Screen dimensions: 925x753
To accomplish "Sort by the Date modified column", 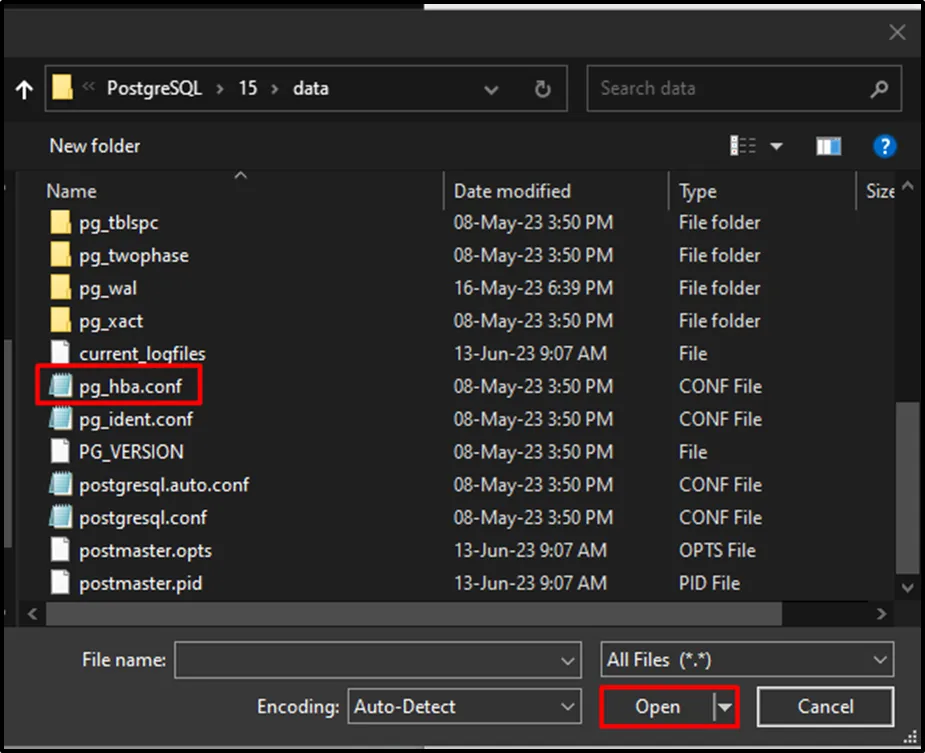I will (x=512, y=191).
